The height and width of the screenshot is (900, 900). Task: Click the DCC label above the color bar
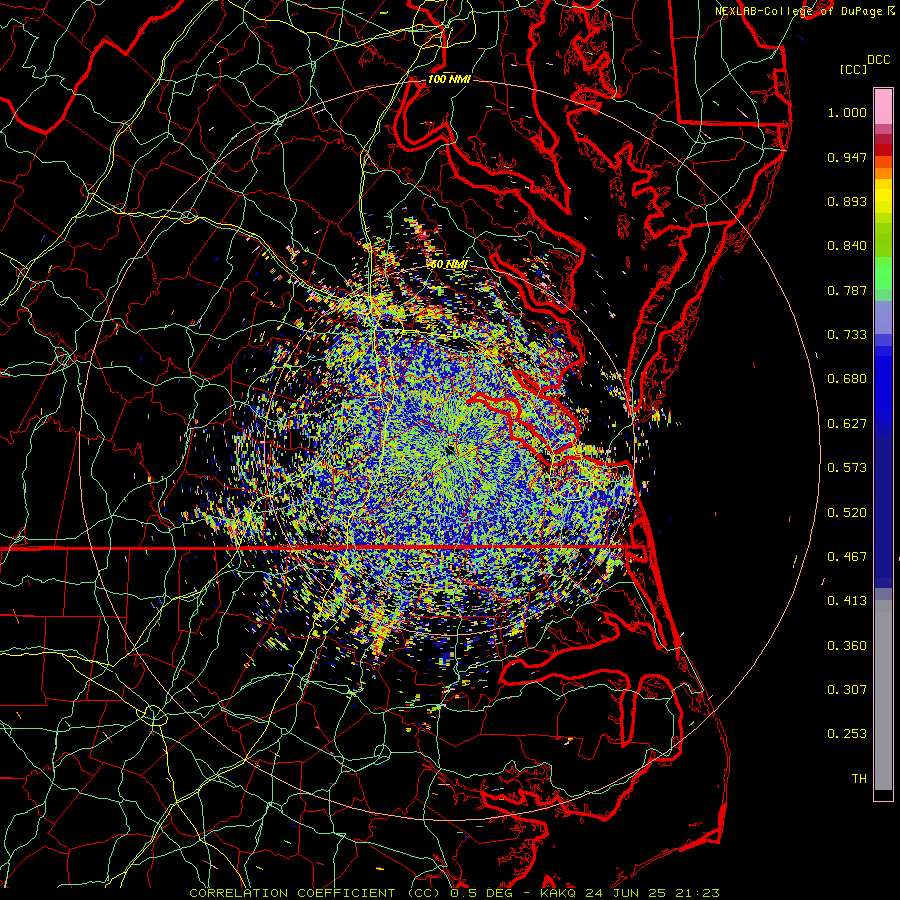pyautogui.click(x=878, y=60)
